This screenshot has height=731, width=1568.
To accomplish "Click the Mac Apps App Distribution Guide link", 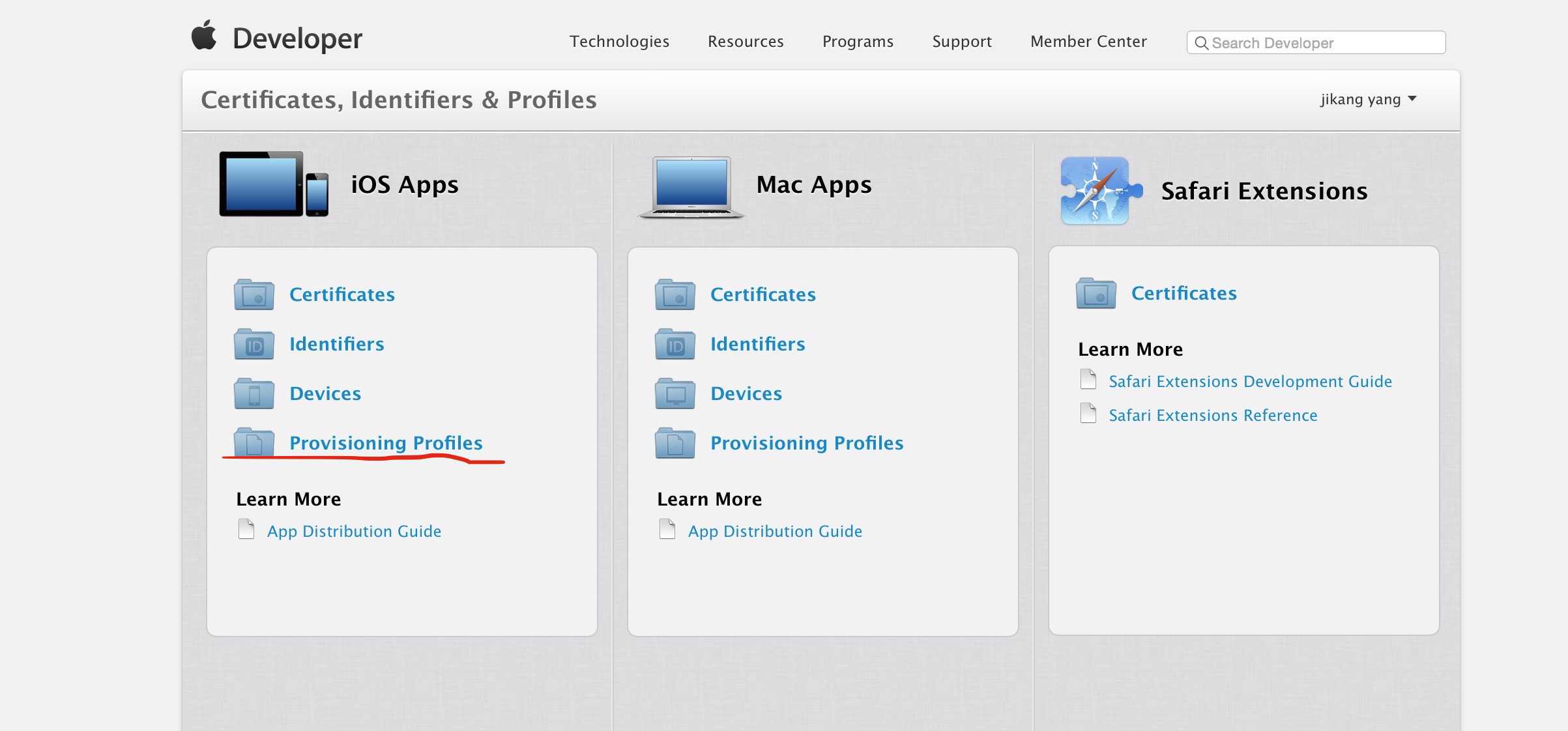I will (x=775, y=531).
